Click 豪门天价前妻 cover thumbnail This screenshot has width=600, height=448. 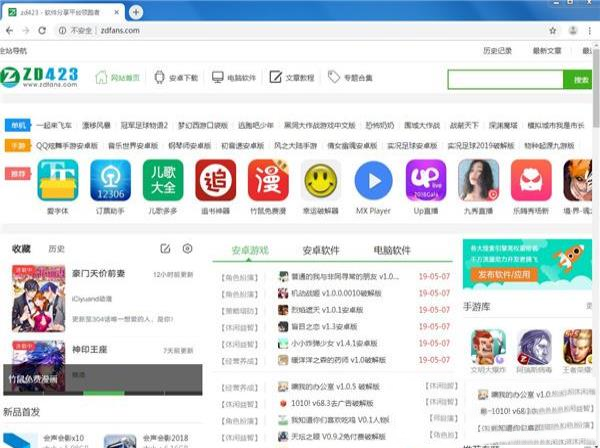click(39, 298)
